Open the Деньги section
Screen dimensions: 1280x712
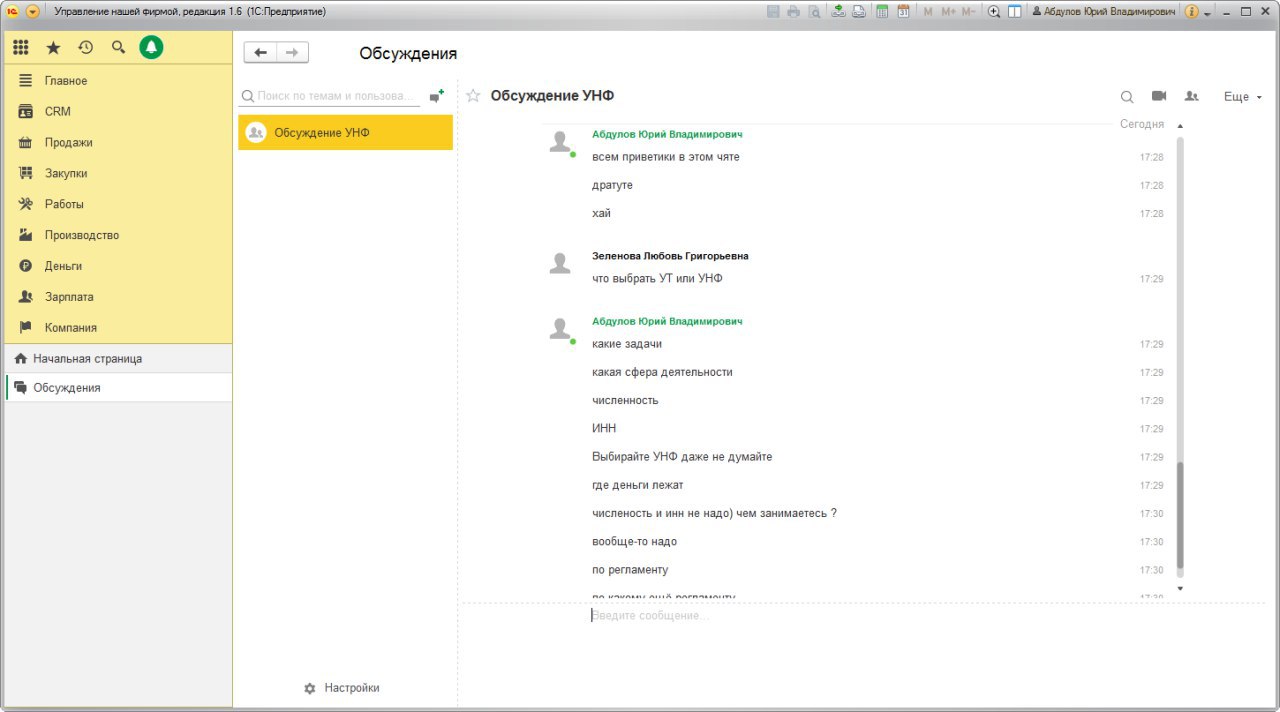click(118, 266)
